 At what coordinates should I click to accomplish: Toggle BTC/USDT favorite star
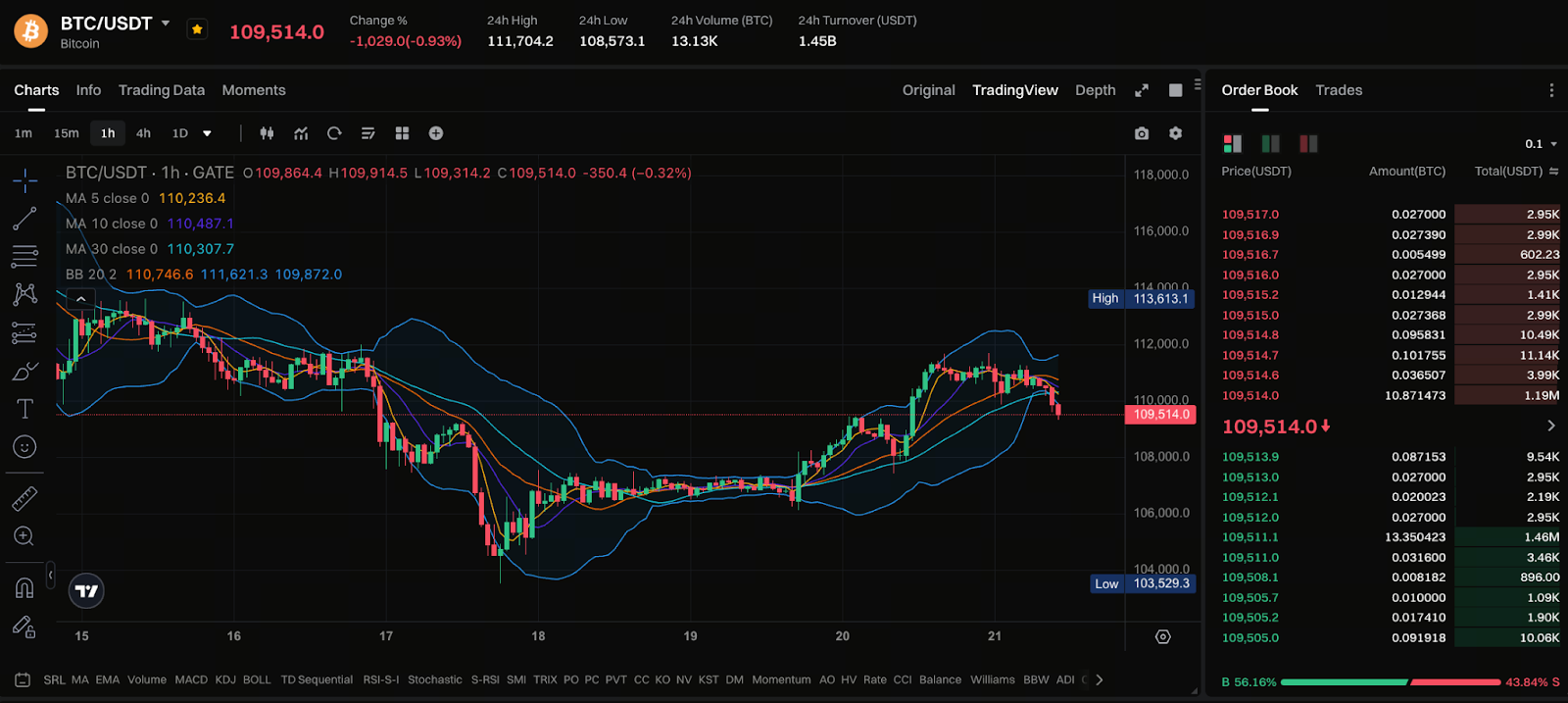197,29
